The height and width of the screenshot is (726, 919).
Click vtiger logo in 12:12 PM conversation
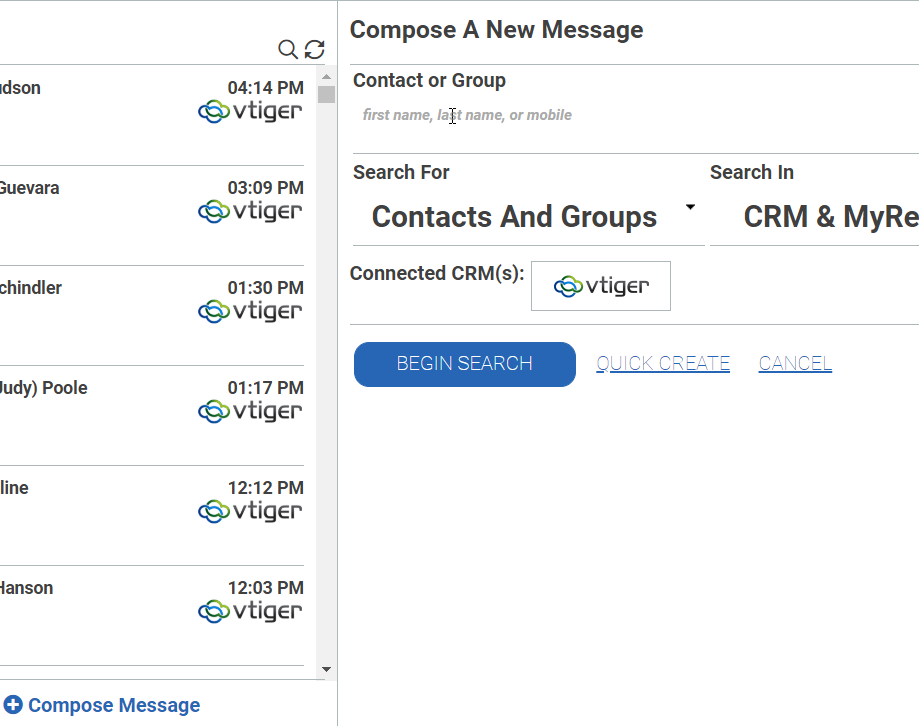250,511
